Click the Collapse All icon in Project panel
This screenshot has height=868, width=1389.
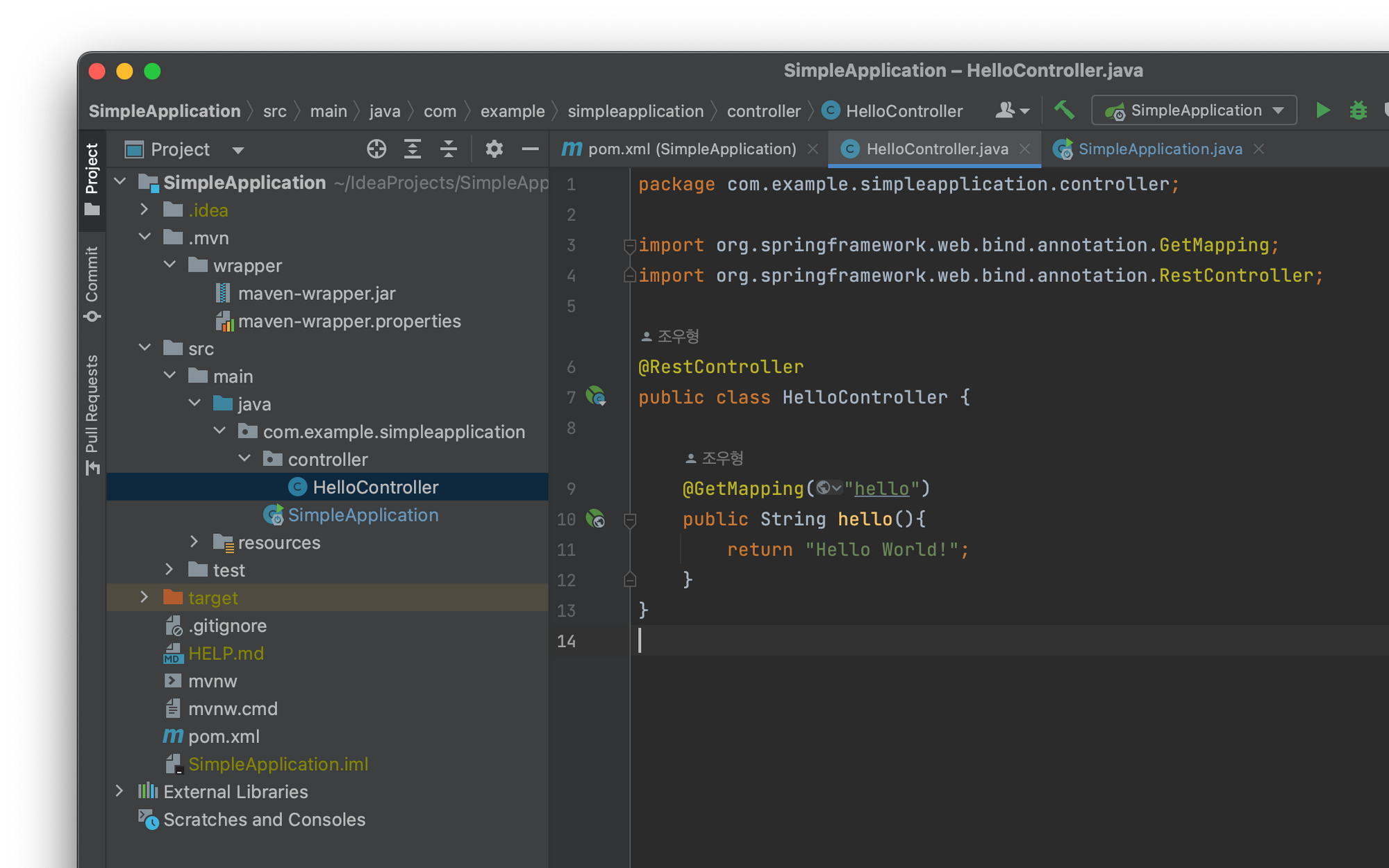[x=449, y=149]
